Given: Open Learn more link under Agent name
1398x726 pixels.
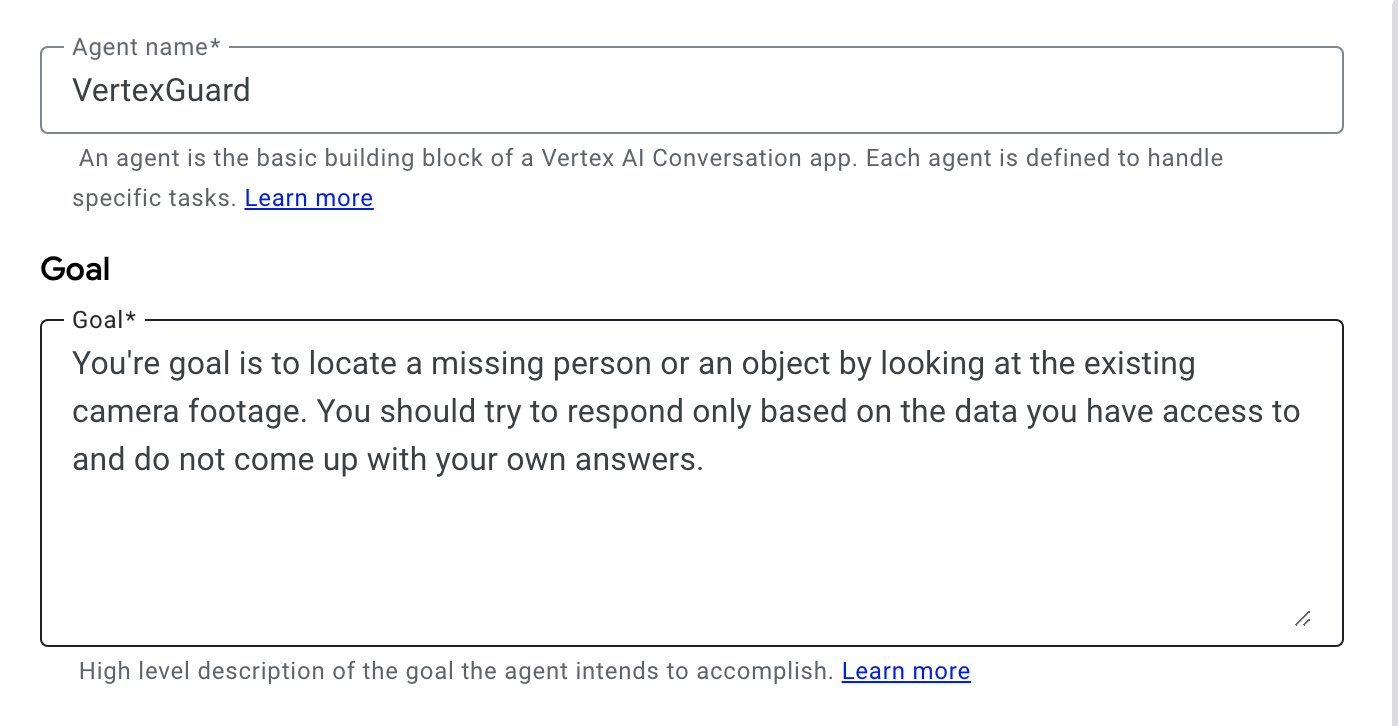Looking at the screenshot, I should click(x=308, y=198).
